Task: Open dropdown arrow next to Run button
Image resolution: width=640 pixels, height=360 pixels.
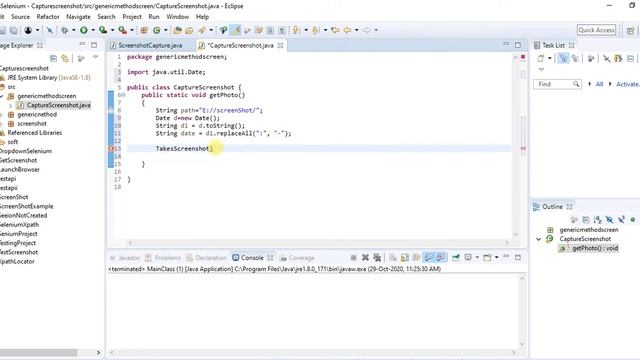Action: coord(93,30)
